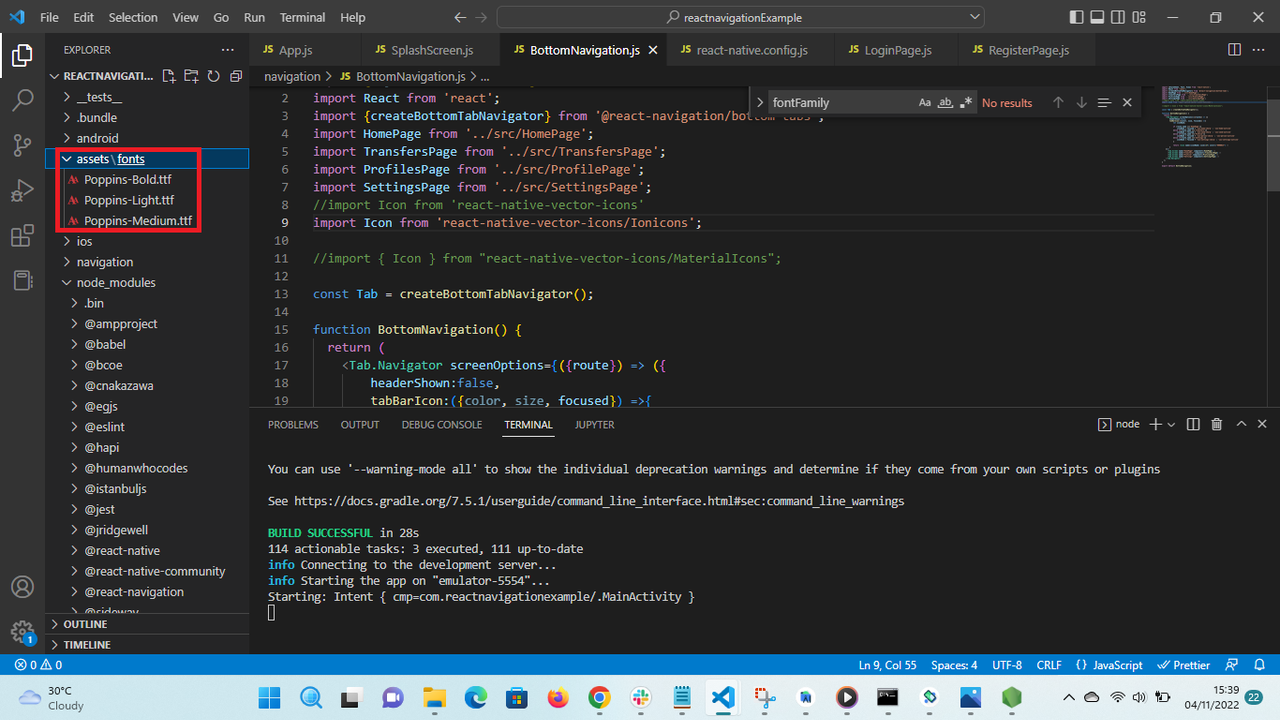The image size is (1280, 720).
Task: Open the Terminal menu
Action: click(302, 17)
